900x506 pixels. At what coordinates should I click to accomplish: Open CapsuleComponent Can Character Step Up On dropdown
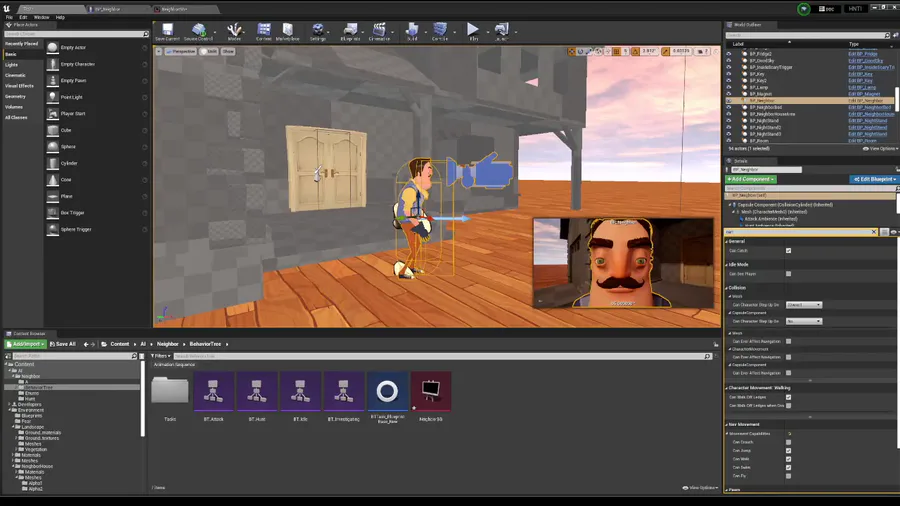coord(804,321)
